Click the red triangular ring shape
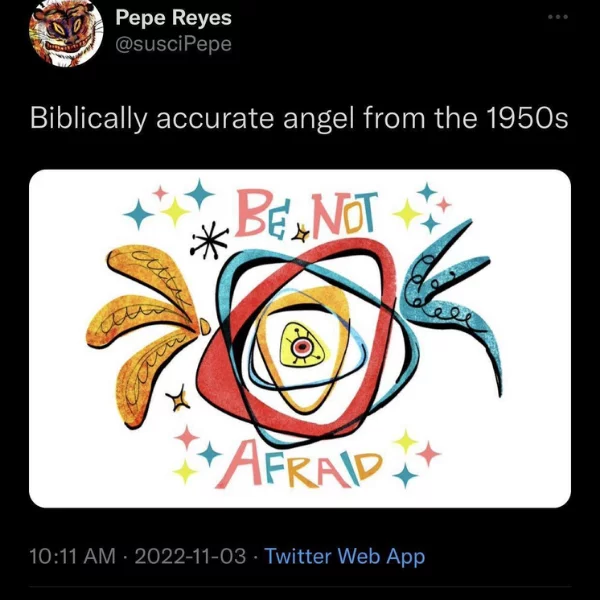 click(297, 338)
